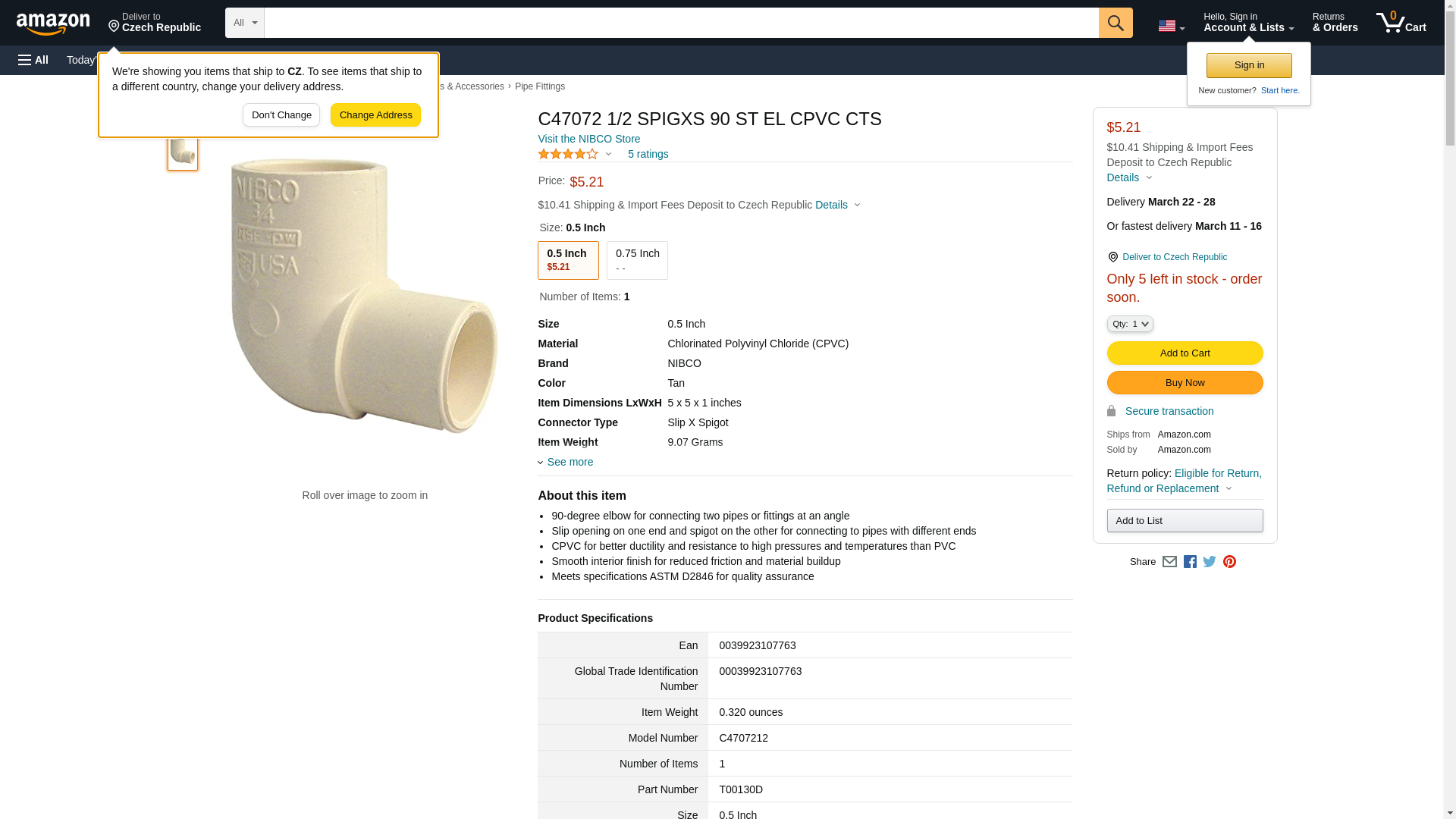Open the All hamburger menu

click(33, 60)
